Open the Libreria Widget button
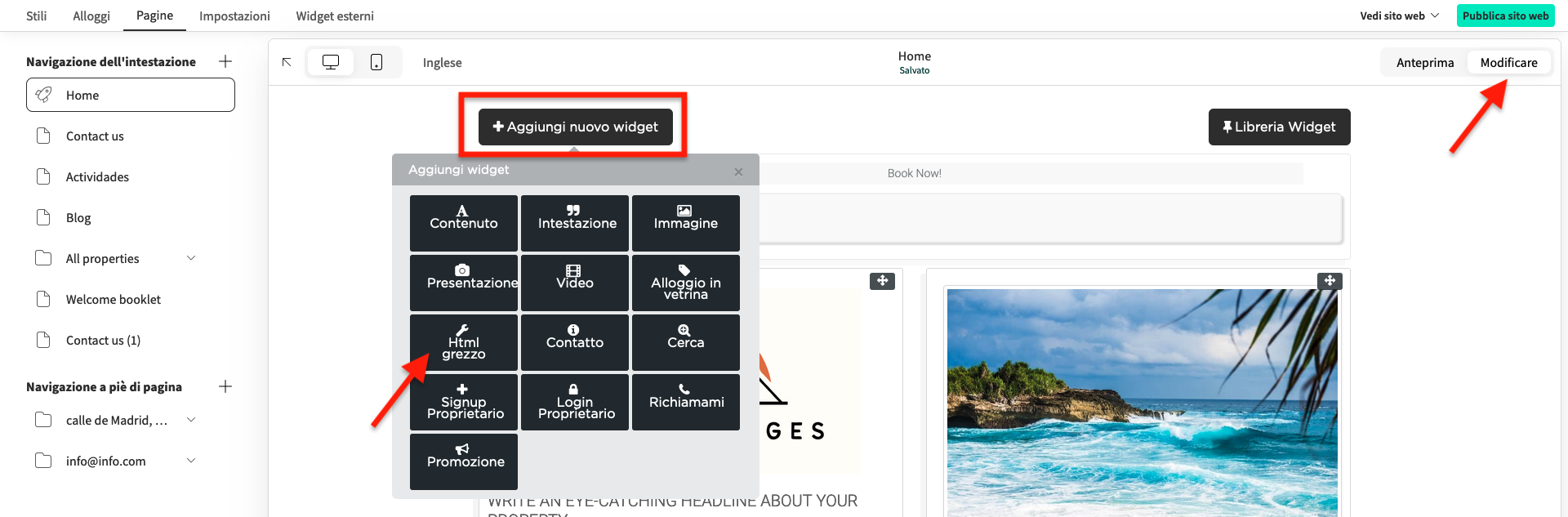Screen dimensions: 1568x517 [1279, 127]
